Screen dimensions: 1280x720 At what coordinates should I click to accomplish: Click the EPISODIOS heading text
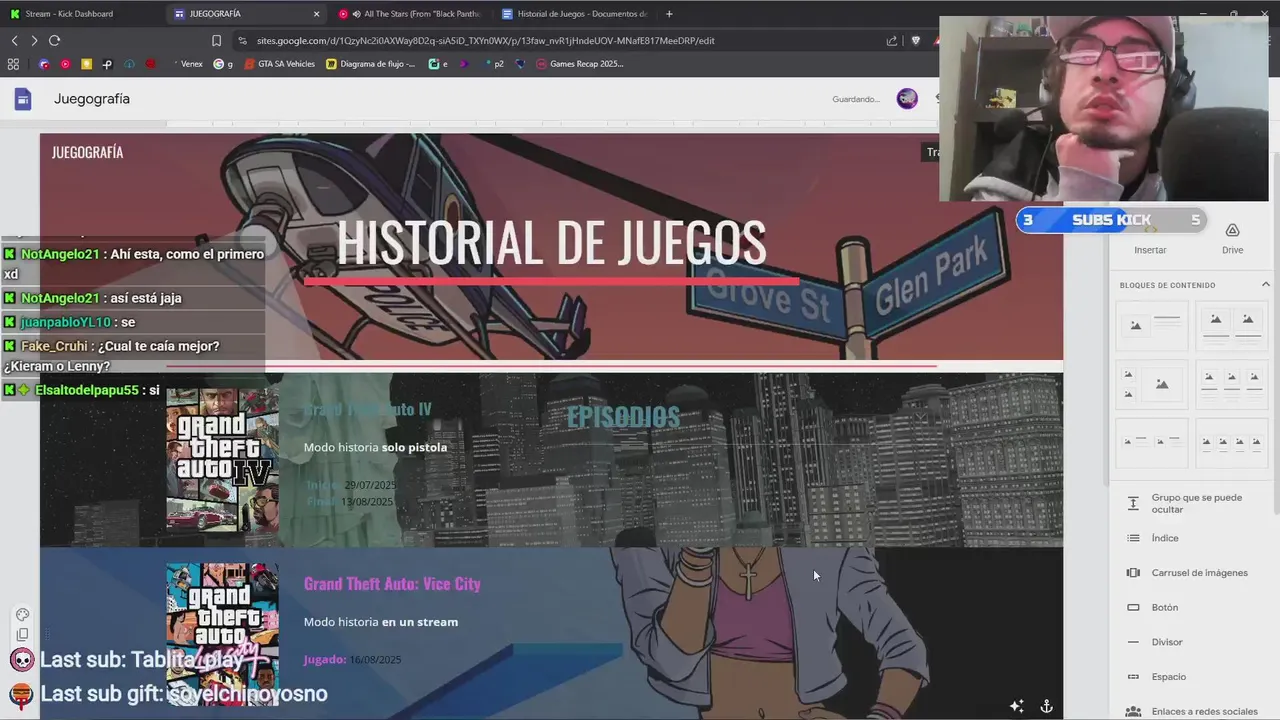tap(623, 417)
